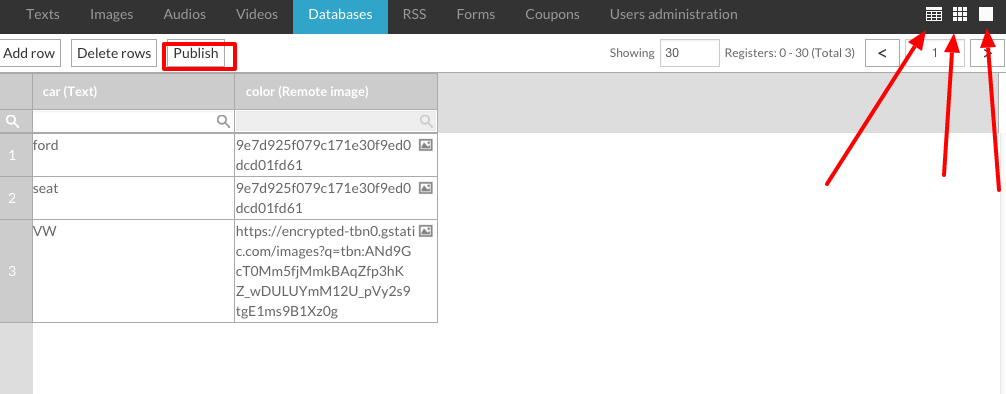
Task: Click the car (Text) column header
Action: 133,92
